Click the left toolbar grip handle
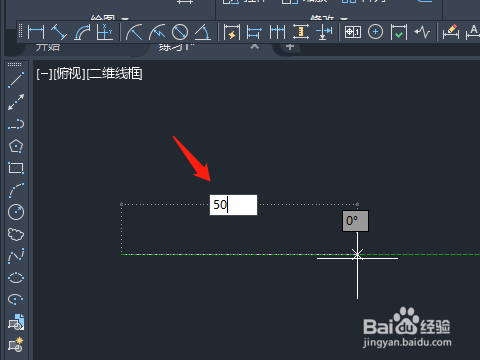This screenshot has width=480, height=360. tap(14, 64)
